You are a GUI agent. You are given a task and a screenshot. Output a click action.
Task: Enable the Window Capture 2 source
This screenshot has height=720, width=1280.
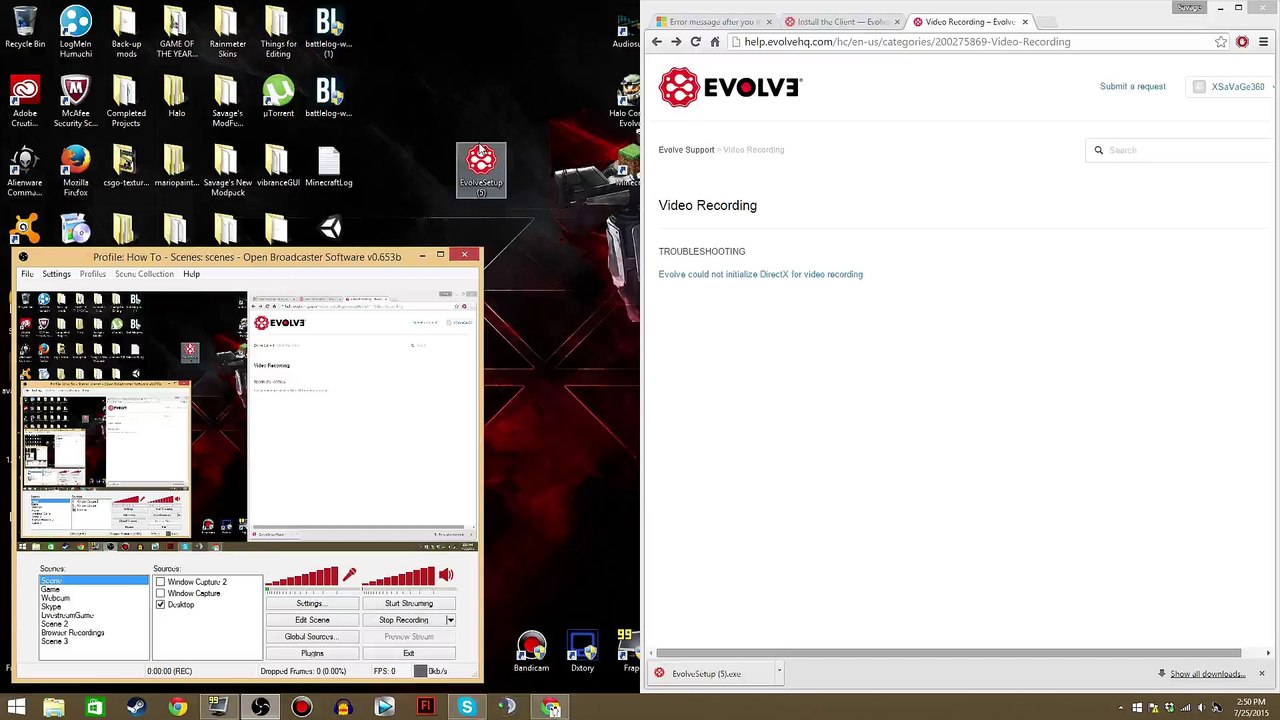click(160, 582)
